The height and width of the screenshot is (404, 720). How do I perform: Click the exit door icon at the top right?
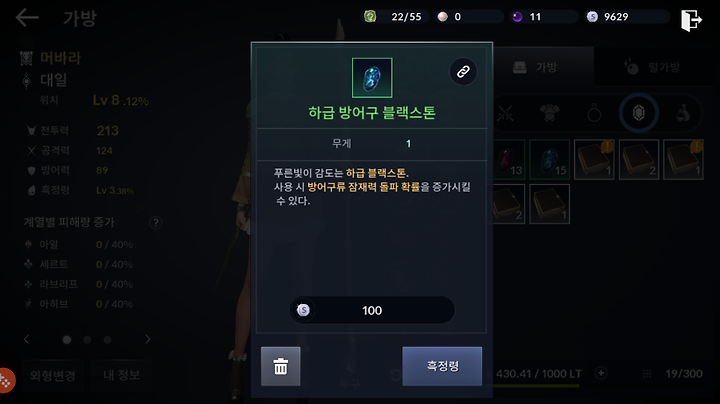tap(691, 20)
